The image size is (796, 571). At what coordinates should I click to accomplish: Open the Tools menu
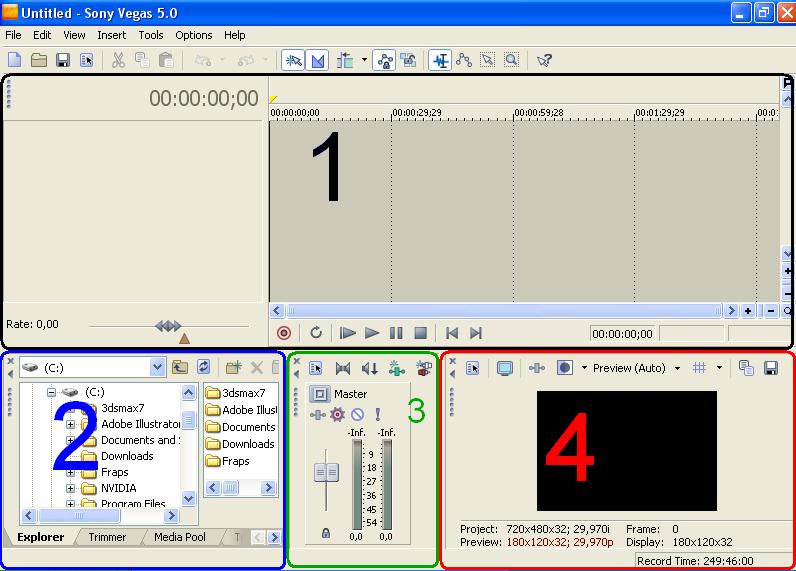tap(151, 35)
